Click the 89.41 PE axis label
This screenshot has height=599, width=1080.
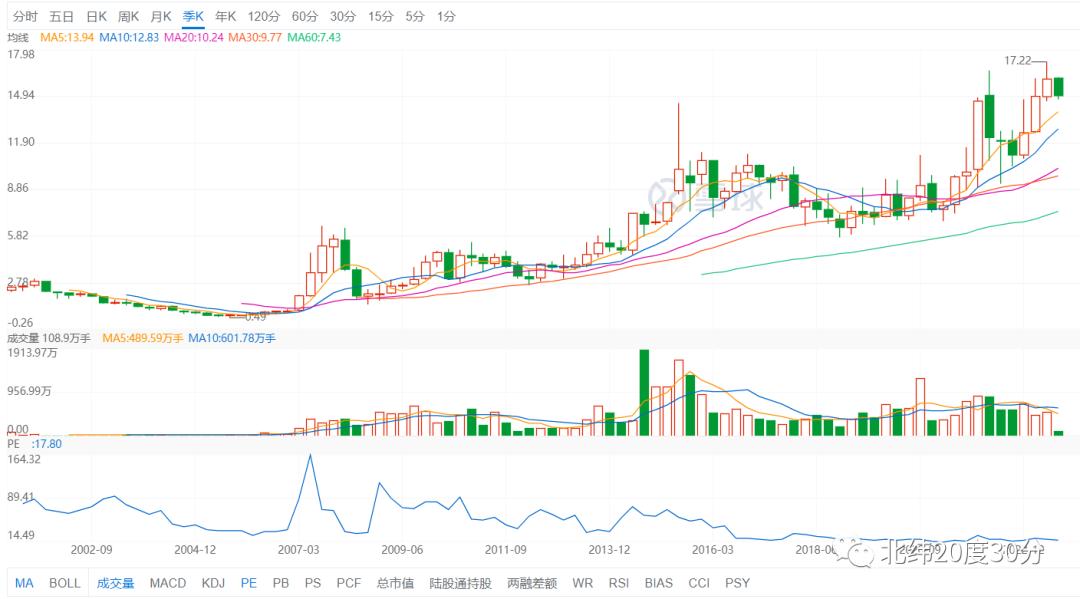point(21,497)
